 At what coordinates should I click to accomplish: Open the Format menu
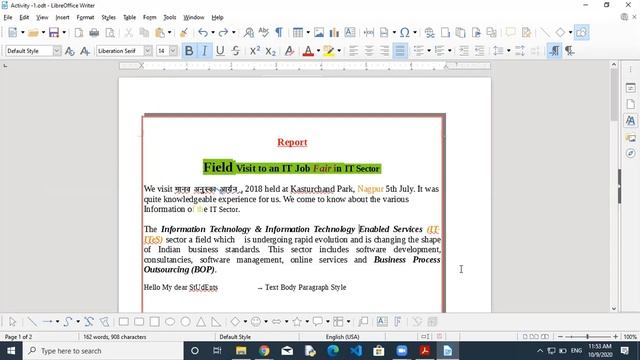(x=85, y=18)
